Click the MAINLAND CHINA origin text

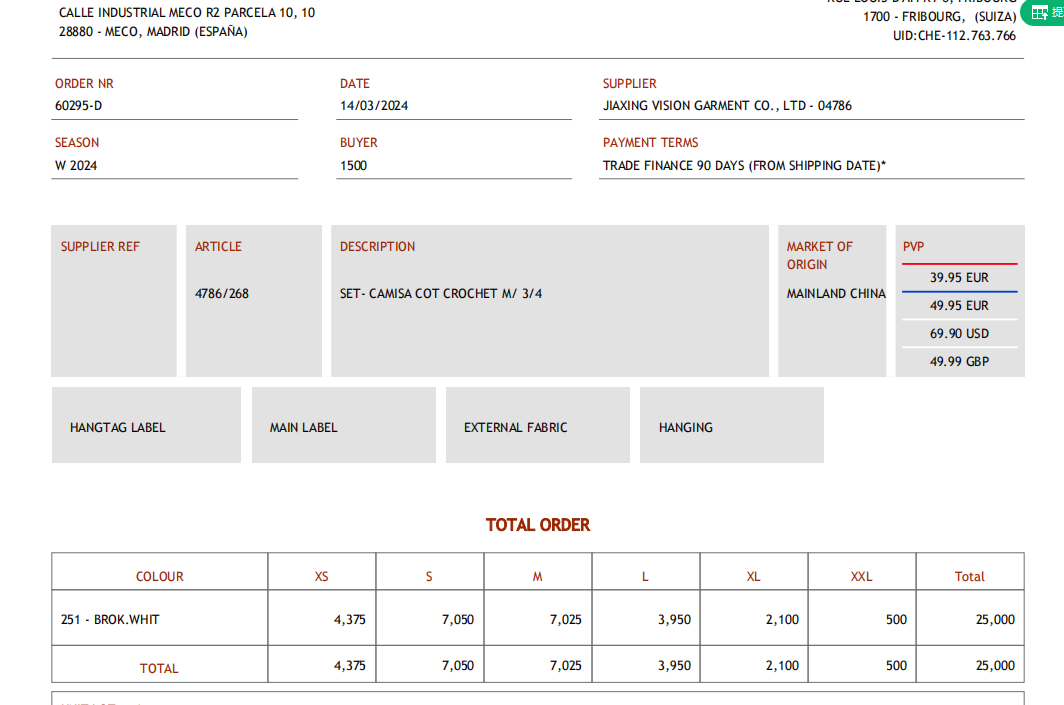click(x=836, y=294)
